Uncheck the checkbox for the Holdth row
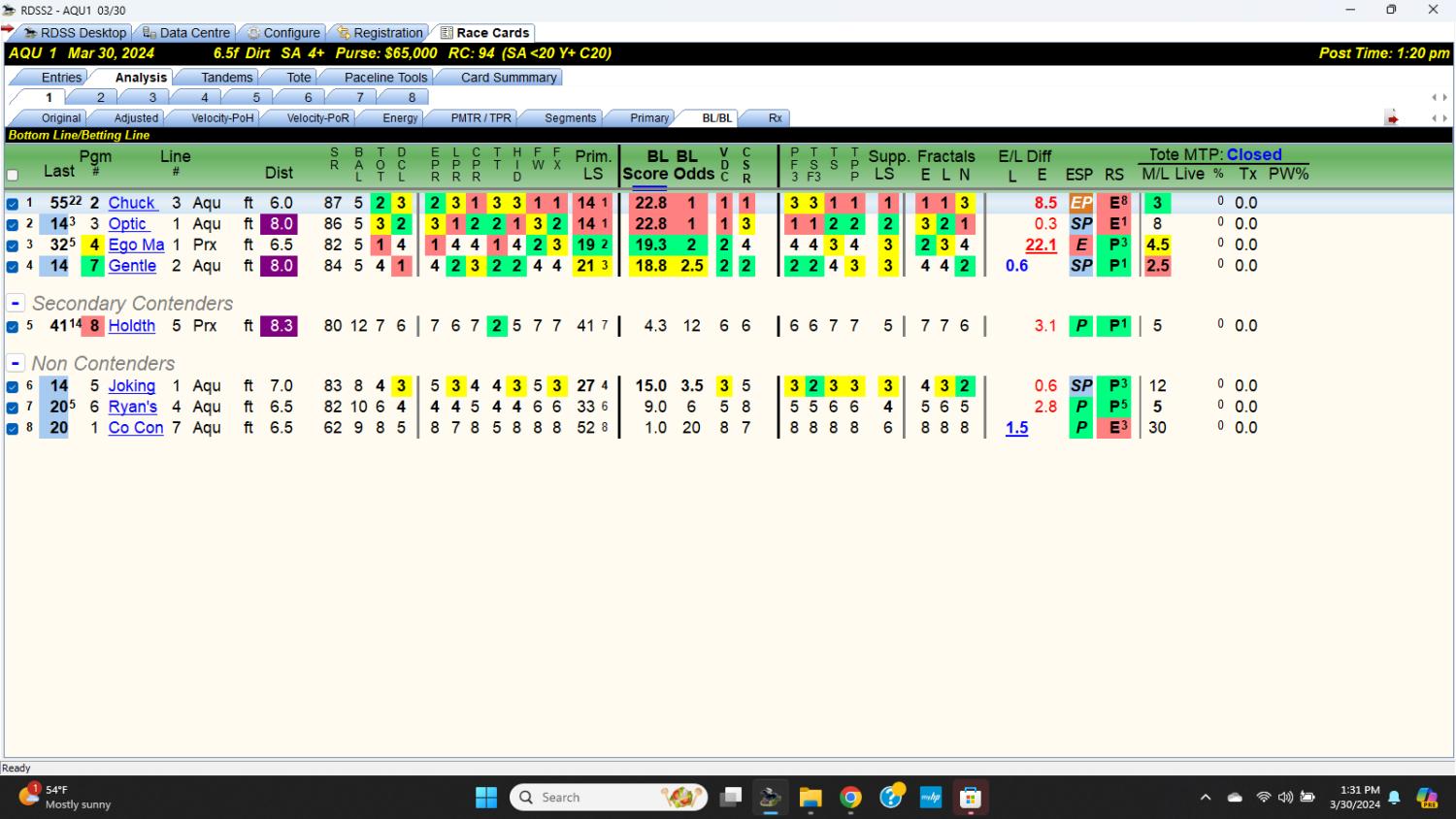Image resolution: width=1456 pixels, height=819 pixels. tap(13, 327)
